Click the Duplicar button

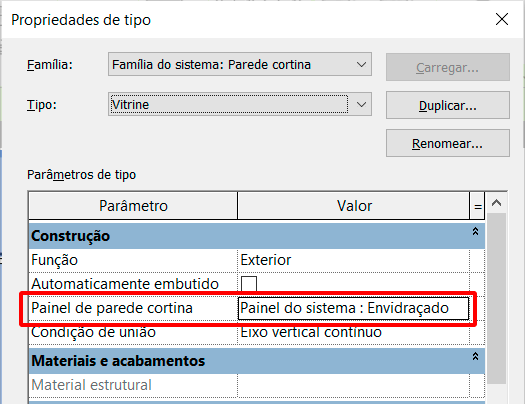[x=448, y=105]
